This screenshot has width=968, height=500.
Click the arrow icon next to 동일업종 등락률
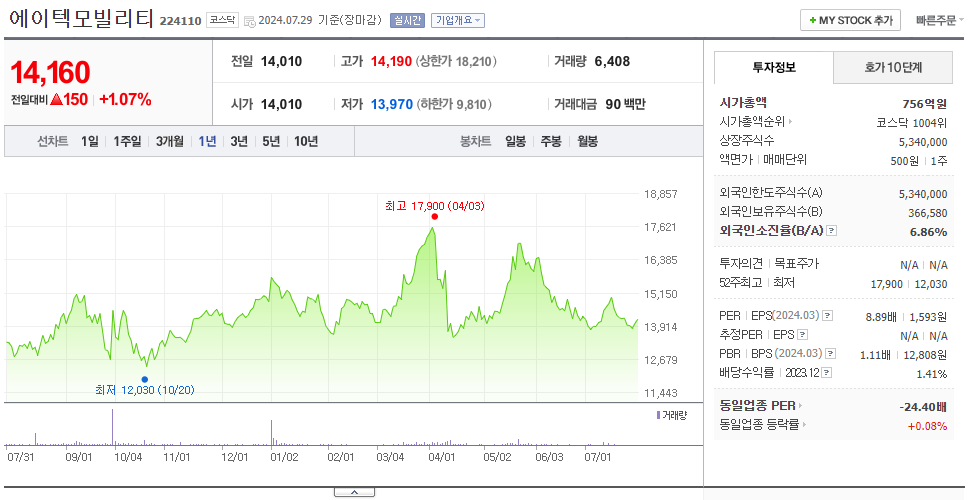pos(804,425)
